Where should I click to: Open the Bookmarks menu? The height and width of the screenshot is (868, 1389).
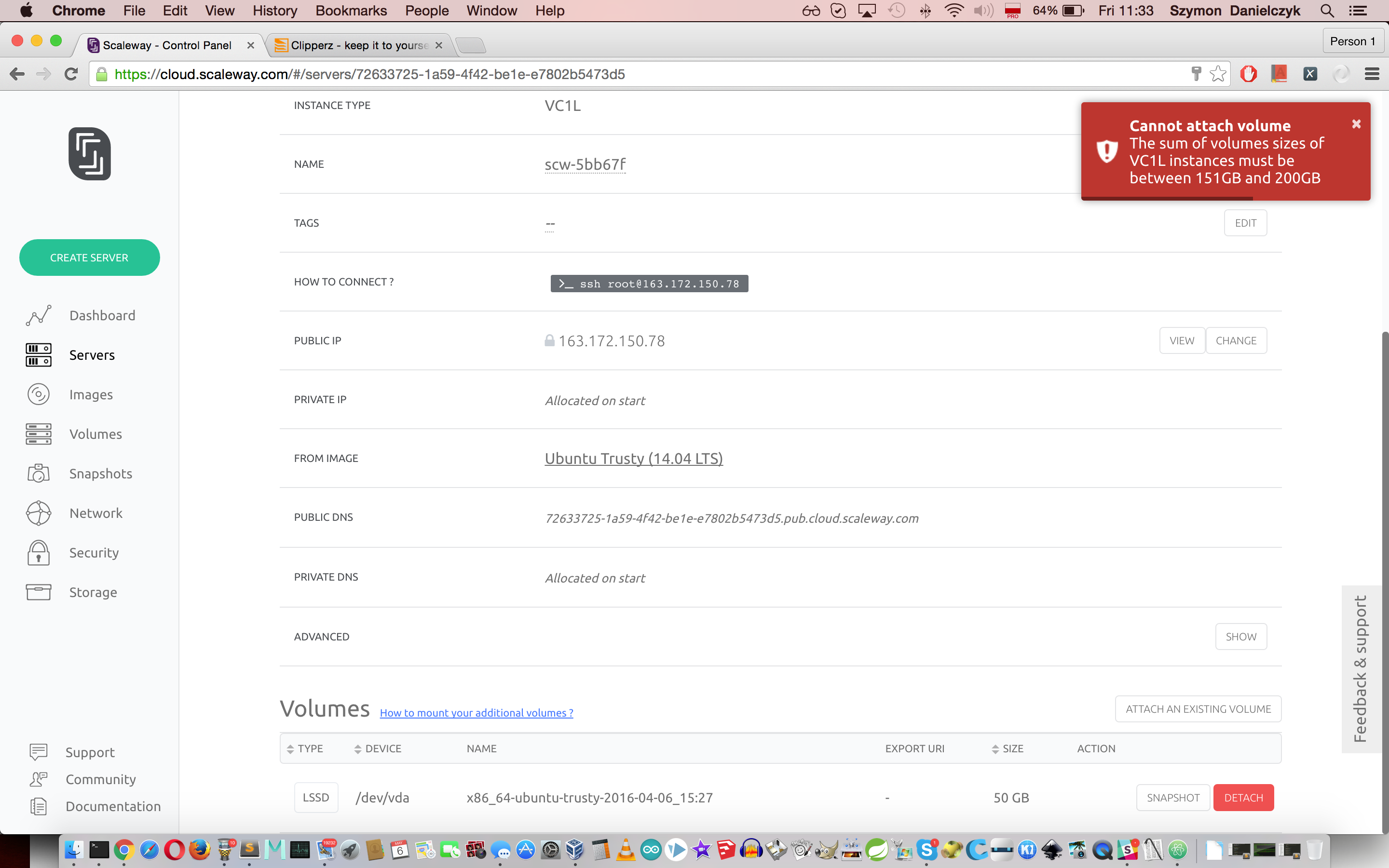pyautogui.click(x=351, y=10)
